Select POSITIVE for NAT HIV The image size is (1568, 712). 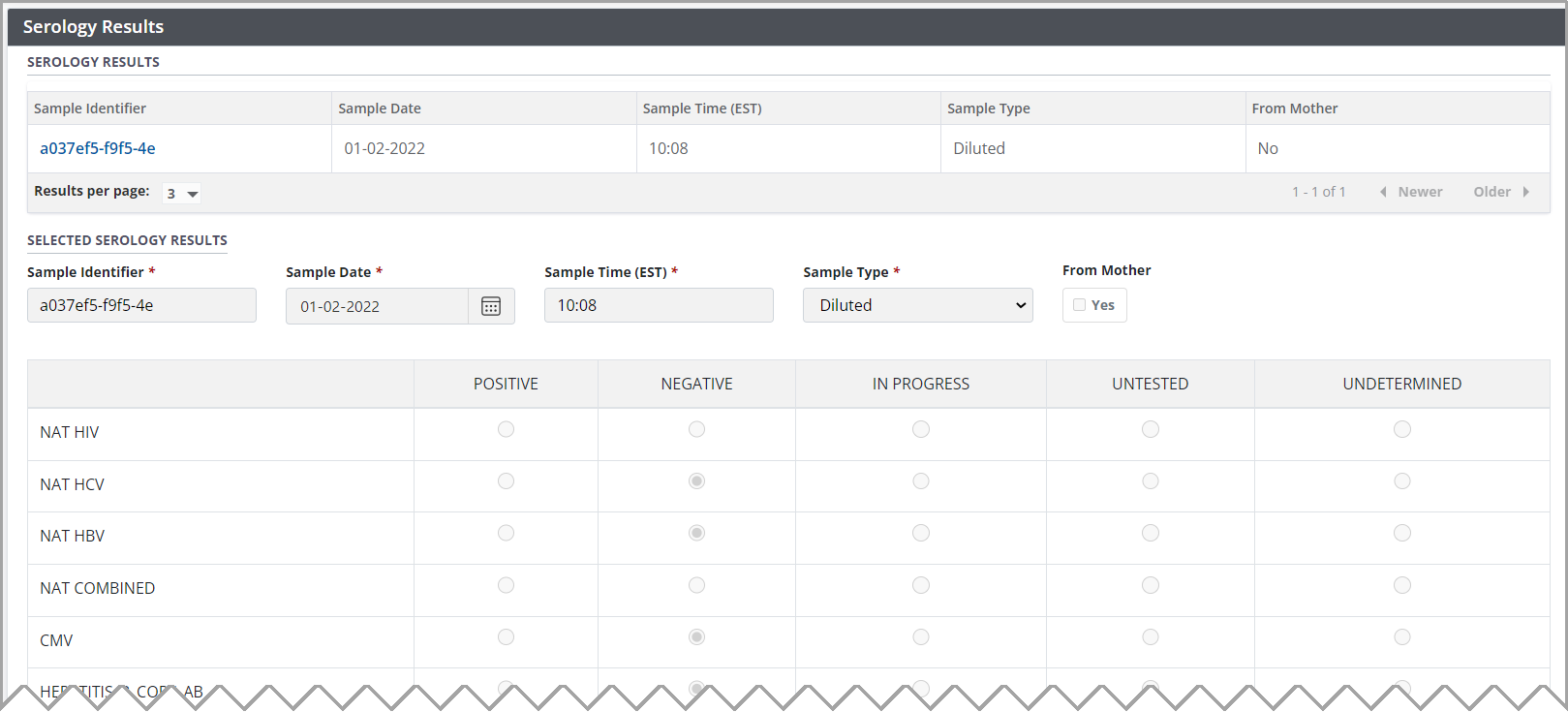[x=506, y=429]
